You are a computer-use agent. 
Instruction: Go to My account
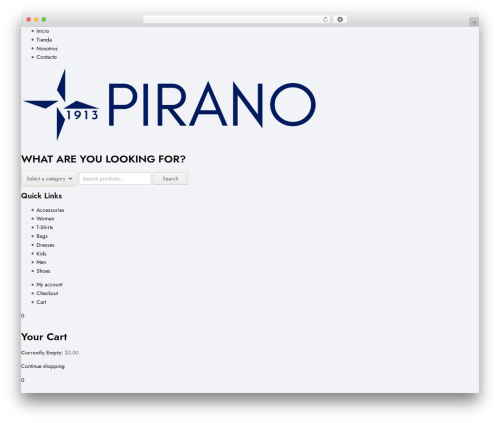click(49, 285)
